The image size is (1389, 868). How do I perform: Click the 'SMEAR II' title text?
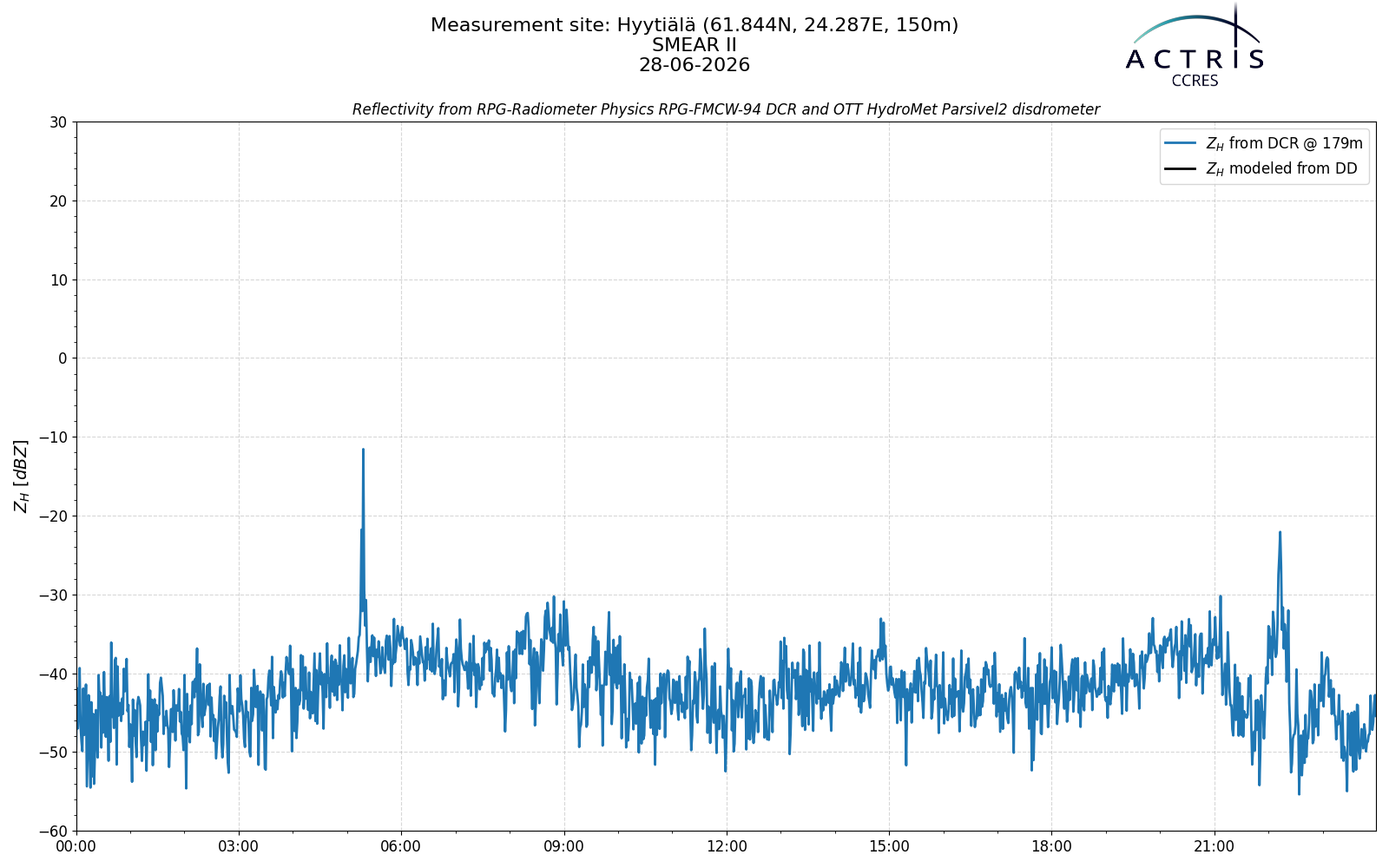694,45
